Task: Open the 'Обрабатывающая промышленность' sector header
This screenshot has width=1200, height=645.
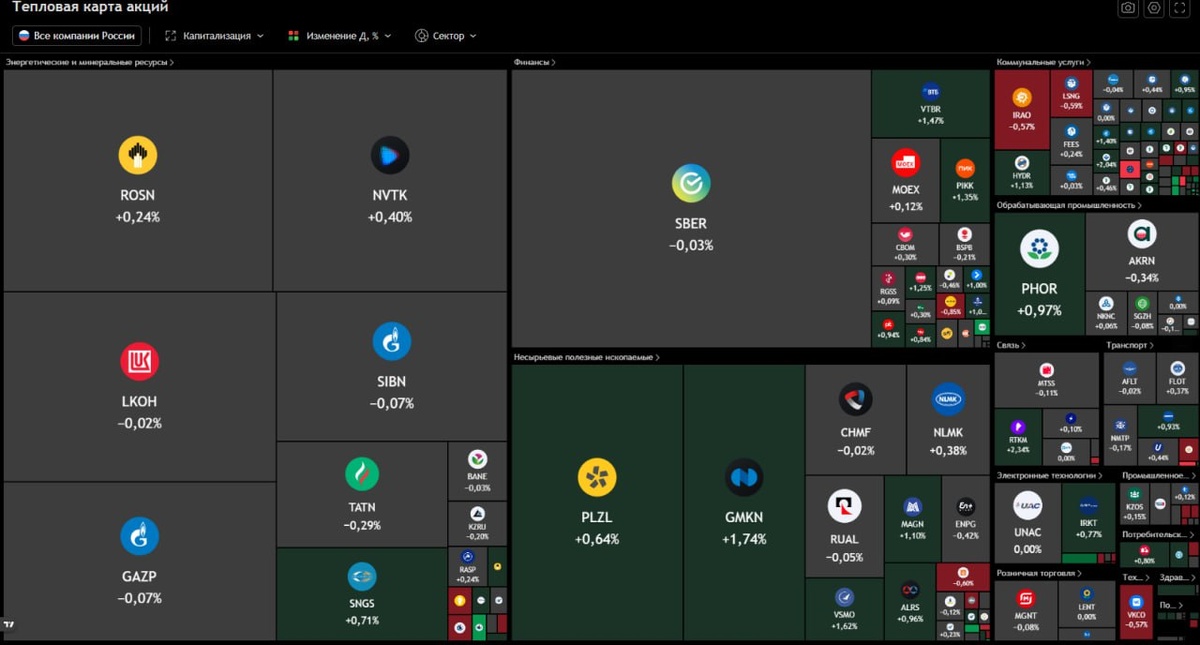Action: tap(1069, 205)
